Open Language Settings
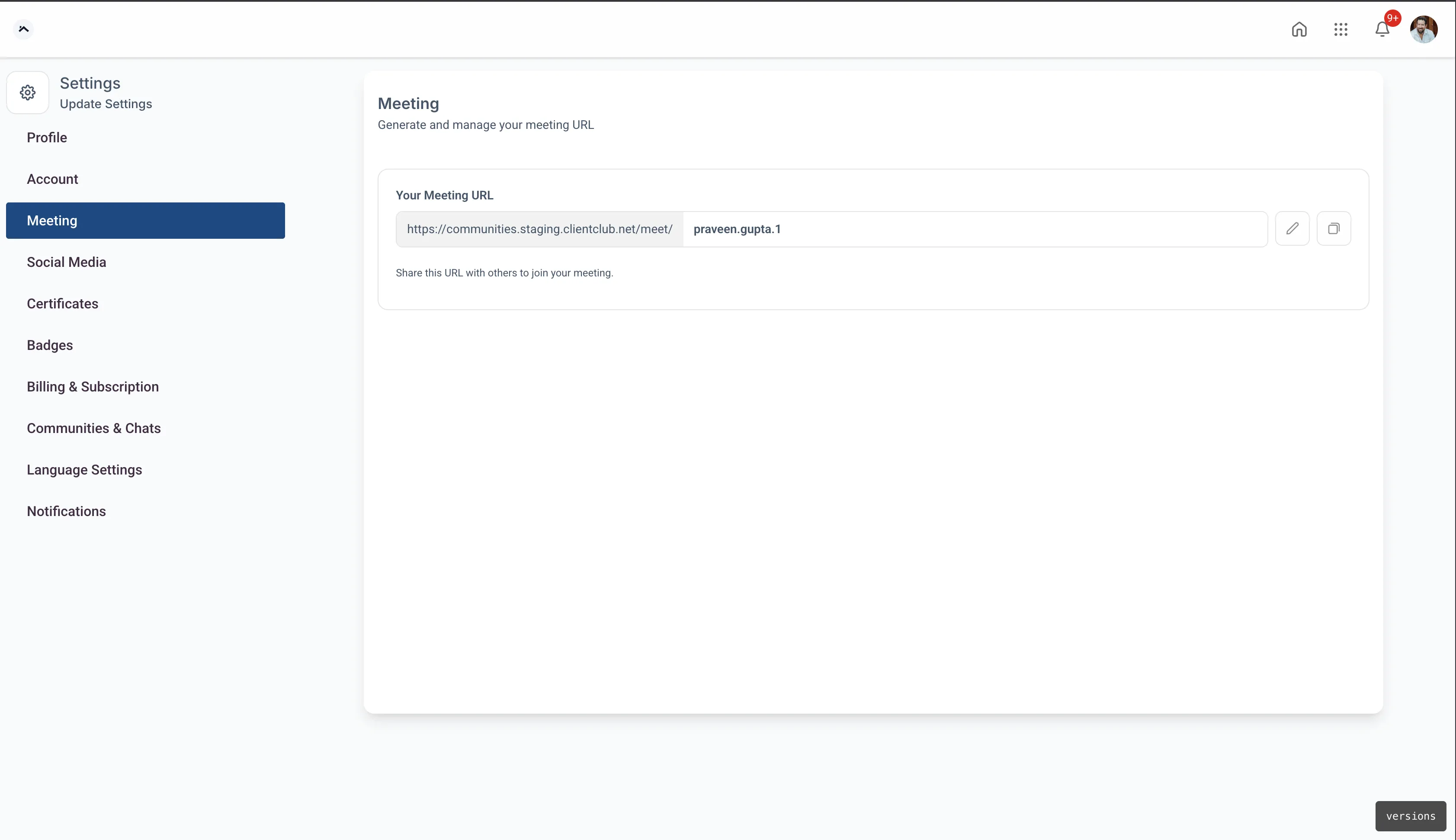1456x840 pixels. [x=84, y=470]
